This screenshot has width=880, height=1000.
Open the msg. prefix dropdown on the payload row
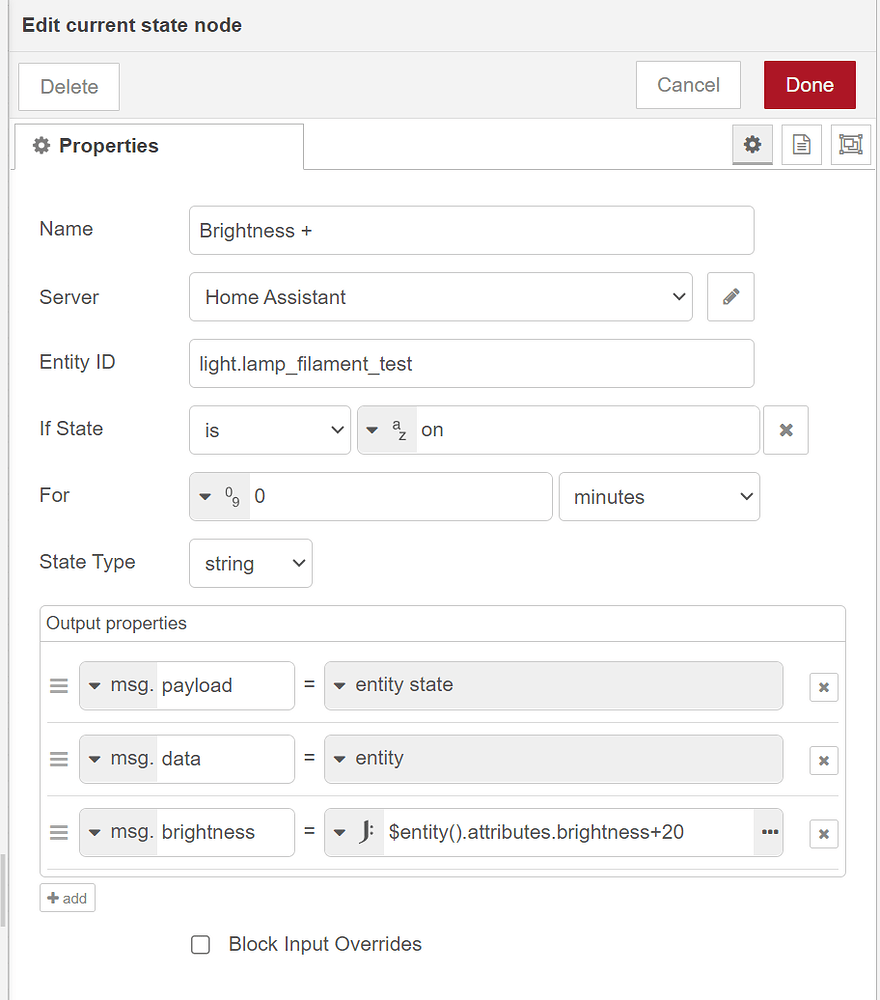pyautogui.click(x=110, y=685)
